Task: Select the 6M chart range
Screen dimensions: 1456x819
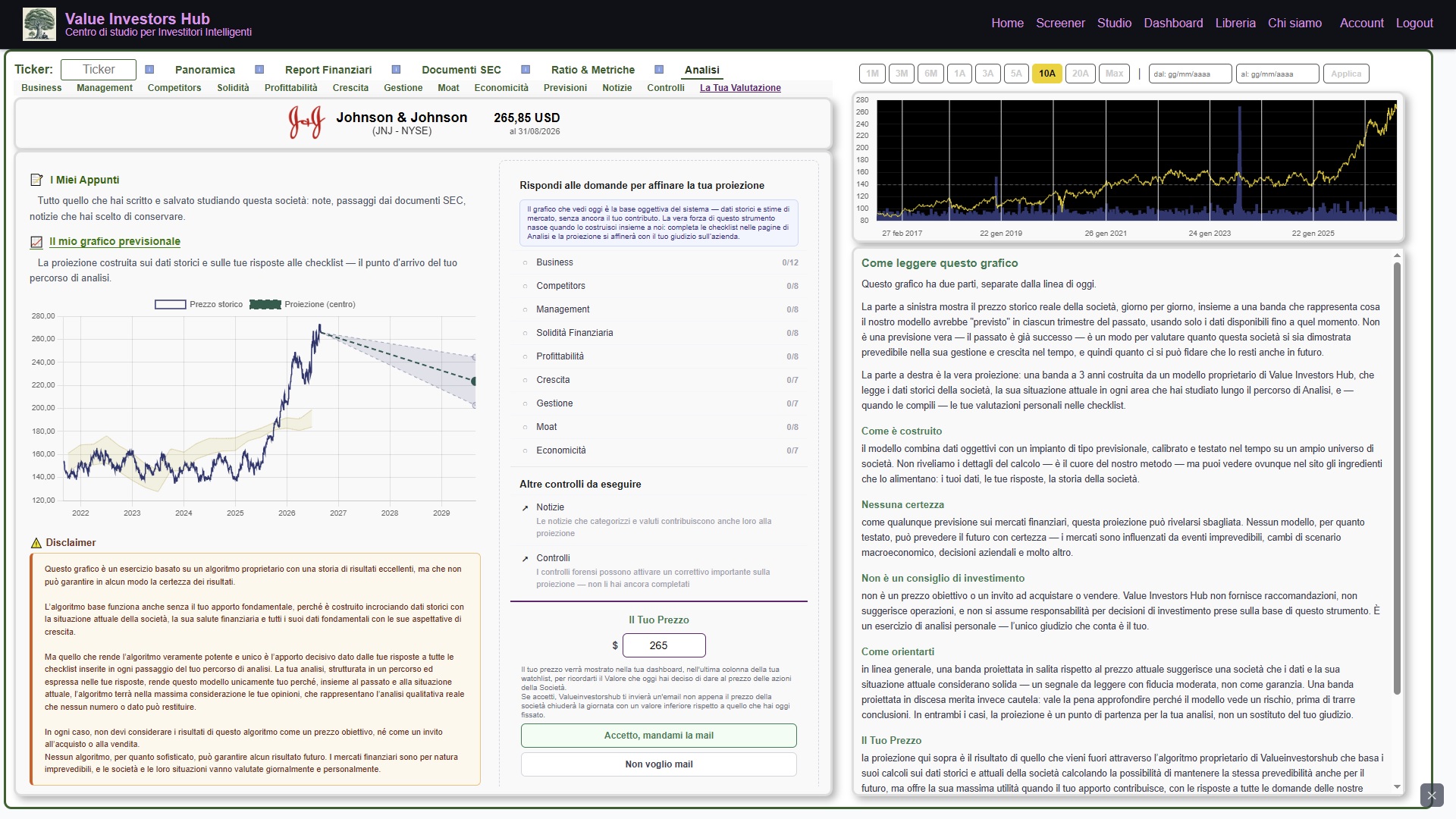Action: pyautogui.click(x=930, y=74)
